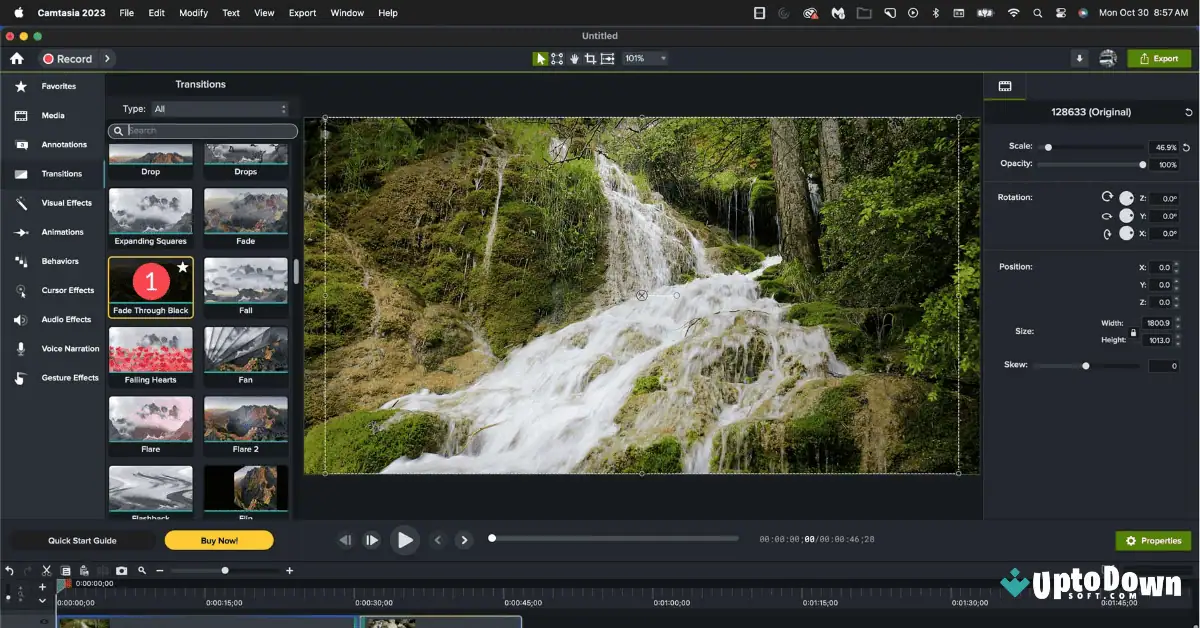Toggle the Width and Height lock
The width and height of the screenshot is (1200, 628).
[1133, 330]
